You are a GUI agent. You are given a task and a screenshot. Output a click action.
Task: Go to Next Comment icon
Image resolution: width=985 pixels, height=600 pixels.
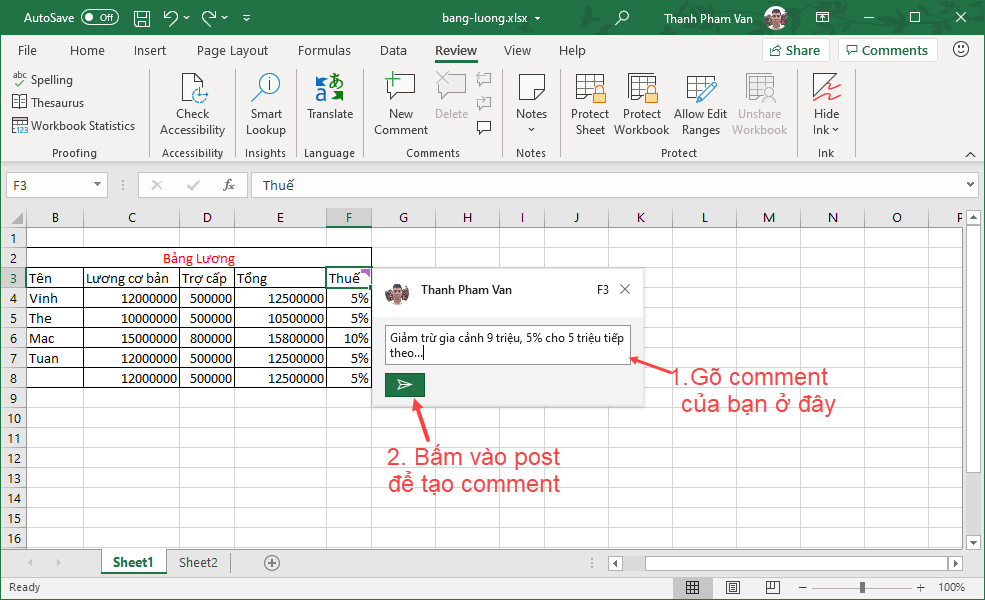point(484,103)
